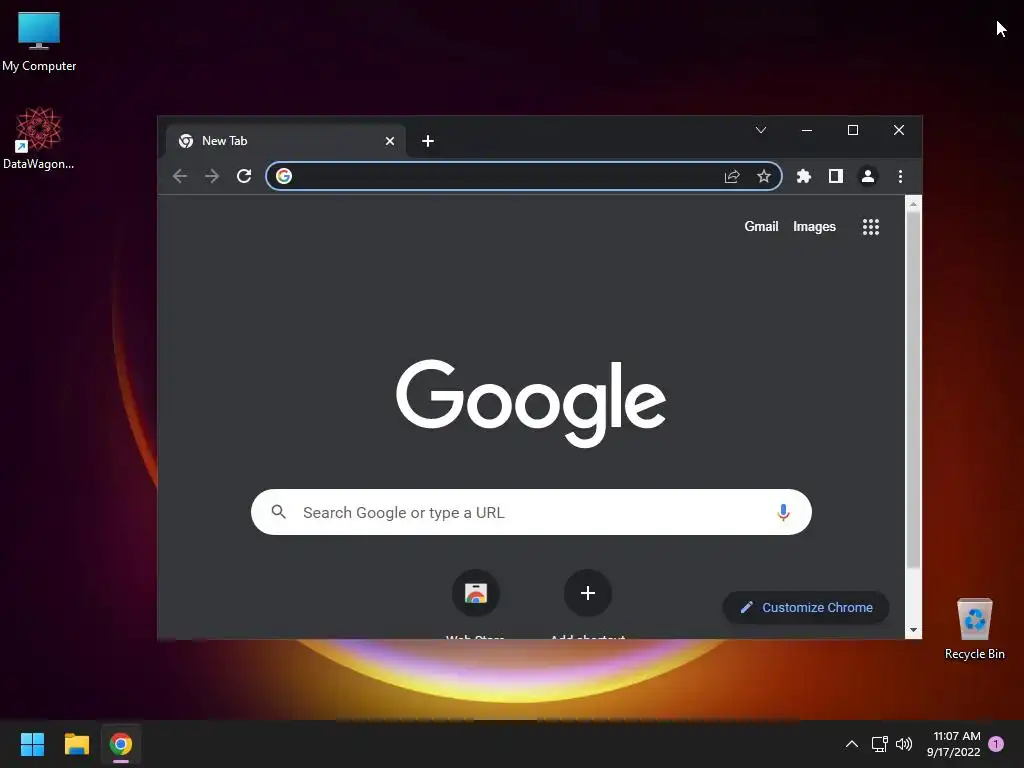Open the Extensions puzzle-piece menu
This screenshot has height=768, width=1024.
coord(804,176)
